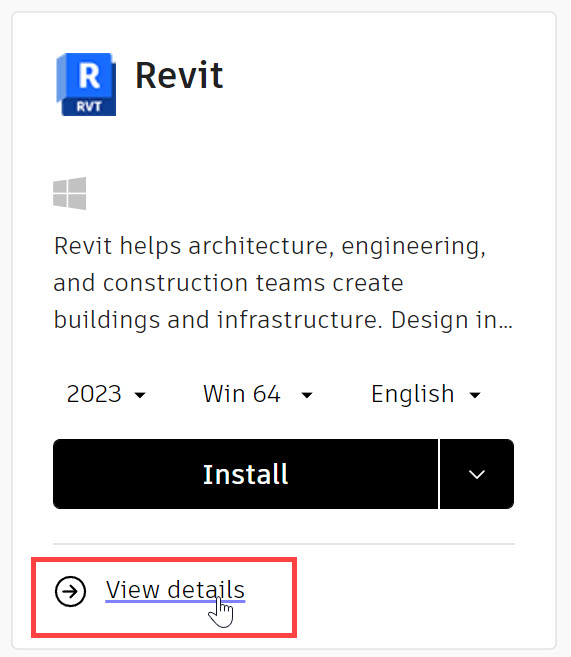The image size is (571, 657).
Task: Click the circled arrow icon beside View details
Action: [x=70, y=591]
